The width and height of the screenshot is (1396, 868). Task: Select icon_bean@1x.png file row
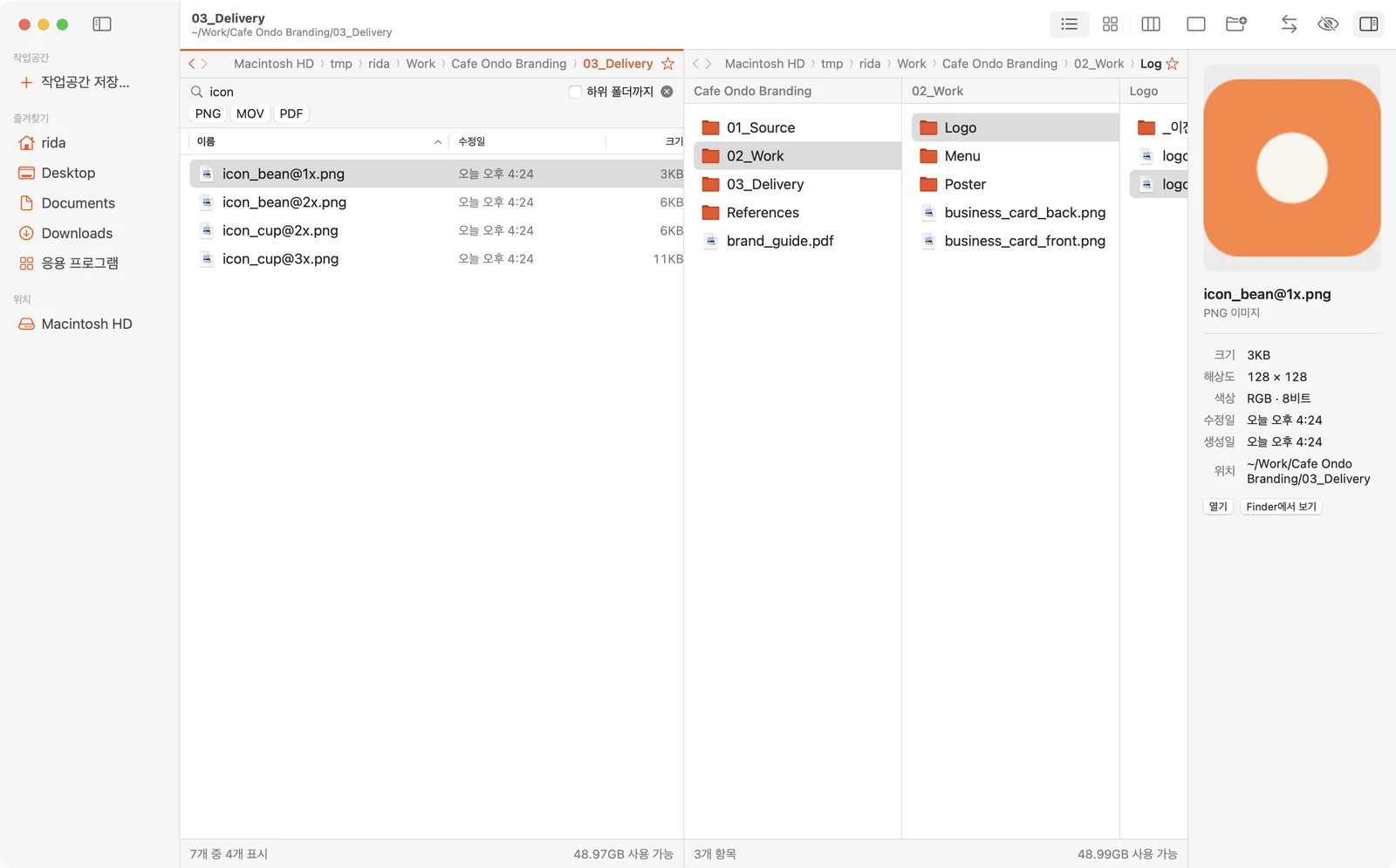(436, 174)
